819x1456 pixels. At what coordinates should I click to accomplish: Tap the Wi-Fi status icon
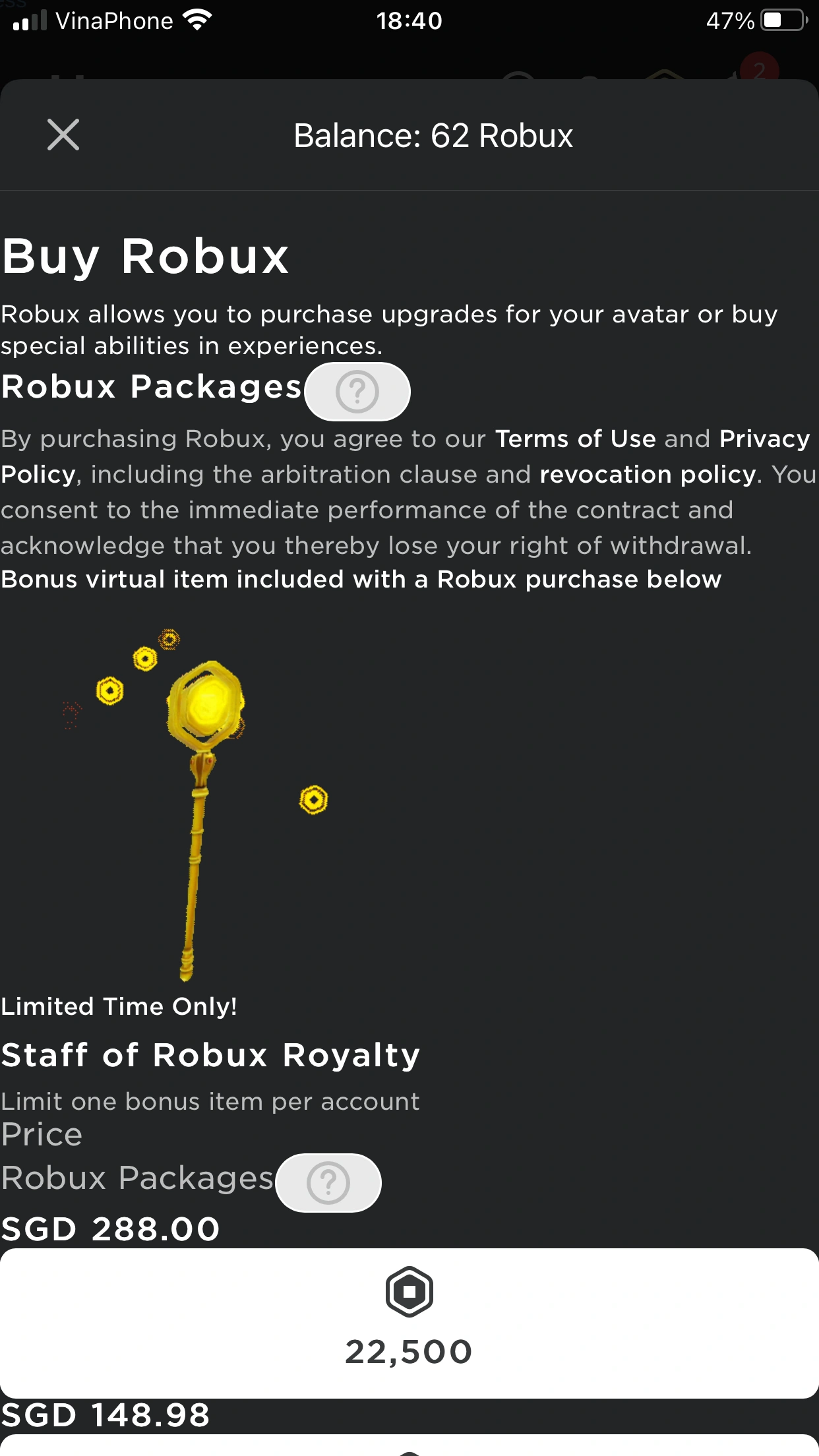(x=197, y=20)
